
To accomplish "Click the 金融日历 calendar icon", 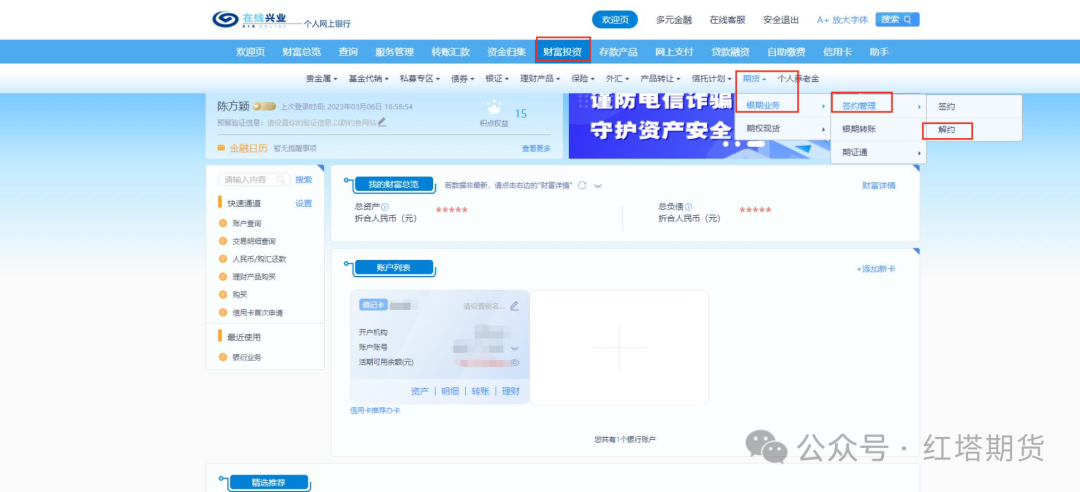I will click(x=221, y=148).
